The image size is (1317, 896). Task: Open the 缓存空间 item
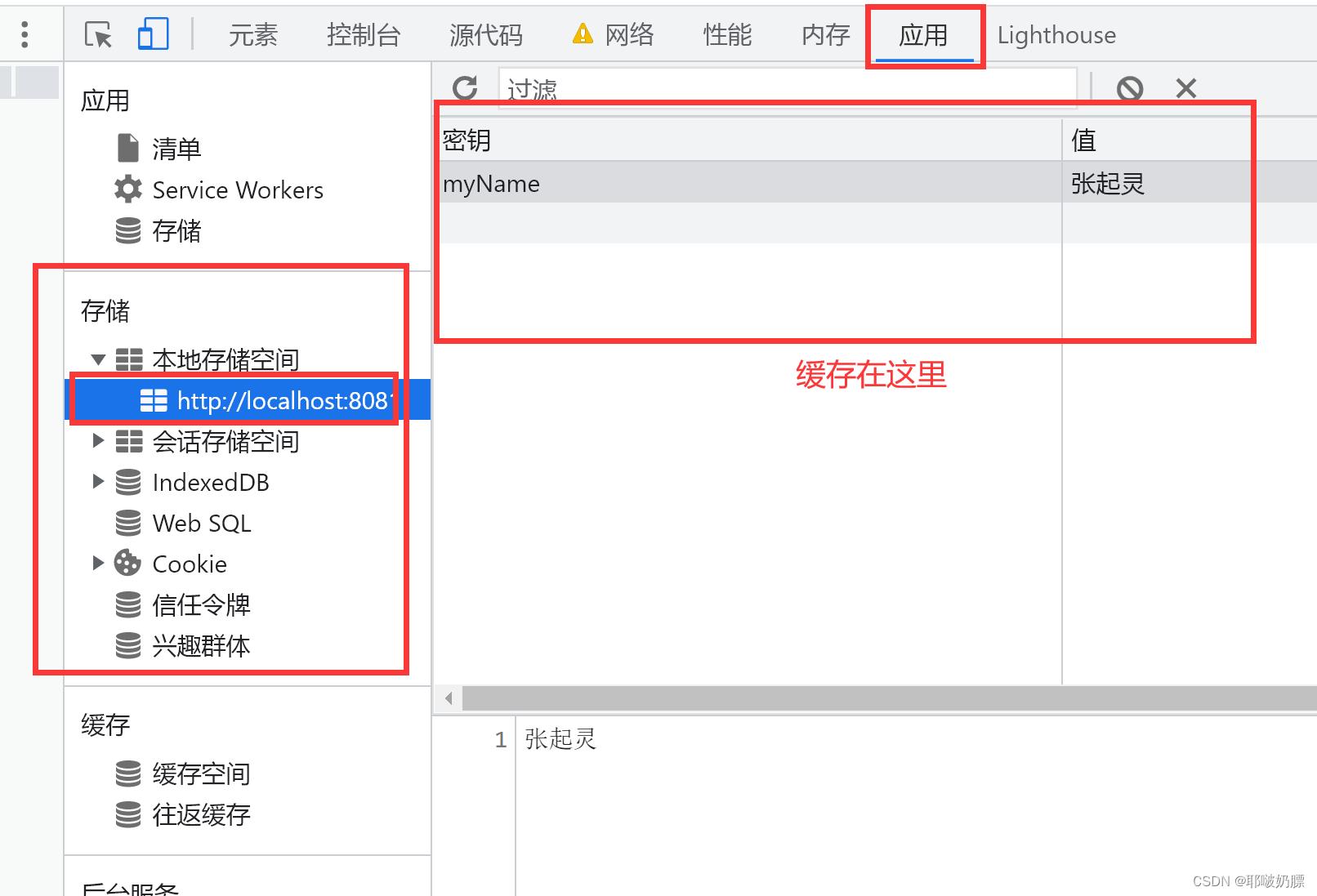pyautogui.click(x=201, y=774)
